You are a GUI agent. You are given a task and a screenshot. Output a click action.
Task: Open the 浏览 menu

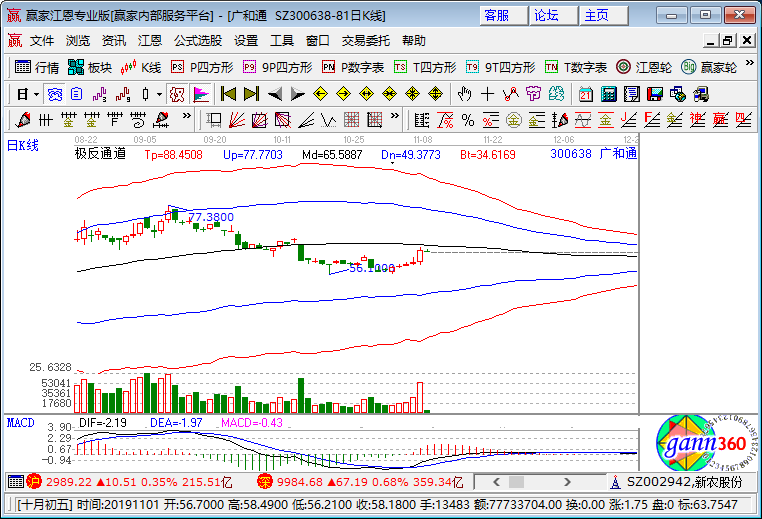coord(78,41)
